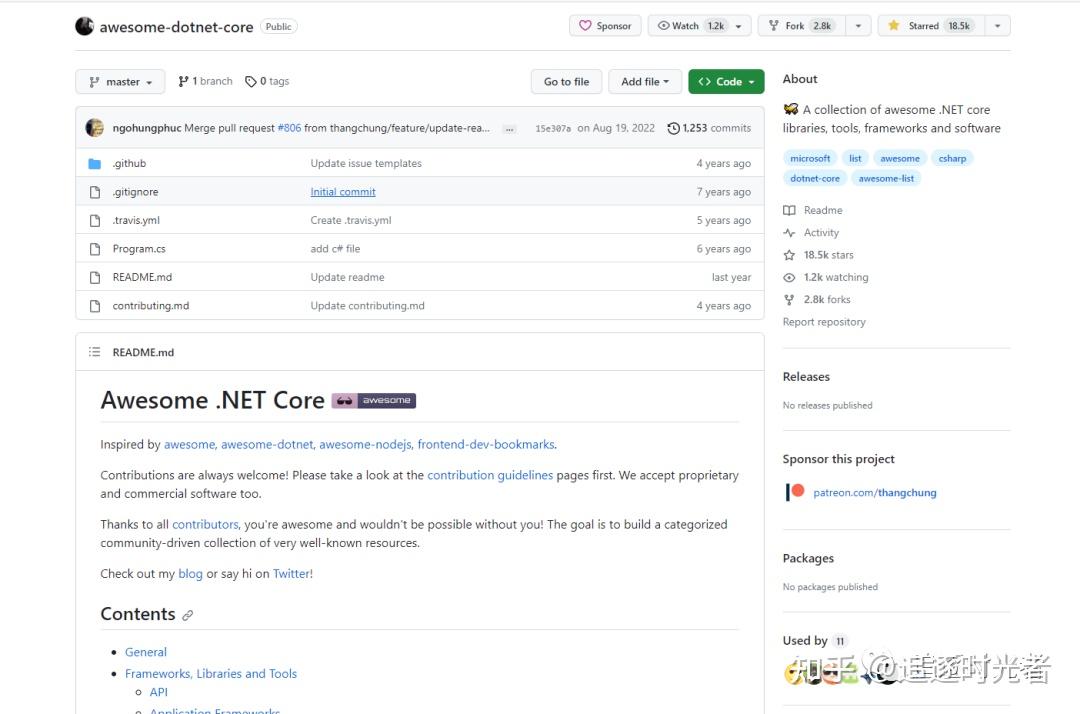Toggle the Sponsor heart button
1080x714 pixels.
(x=605, y=26)
